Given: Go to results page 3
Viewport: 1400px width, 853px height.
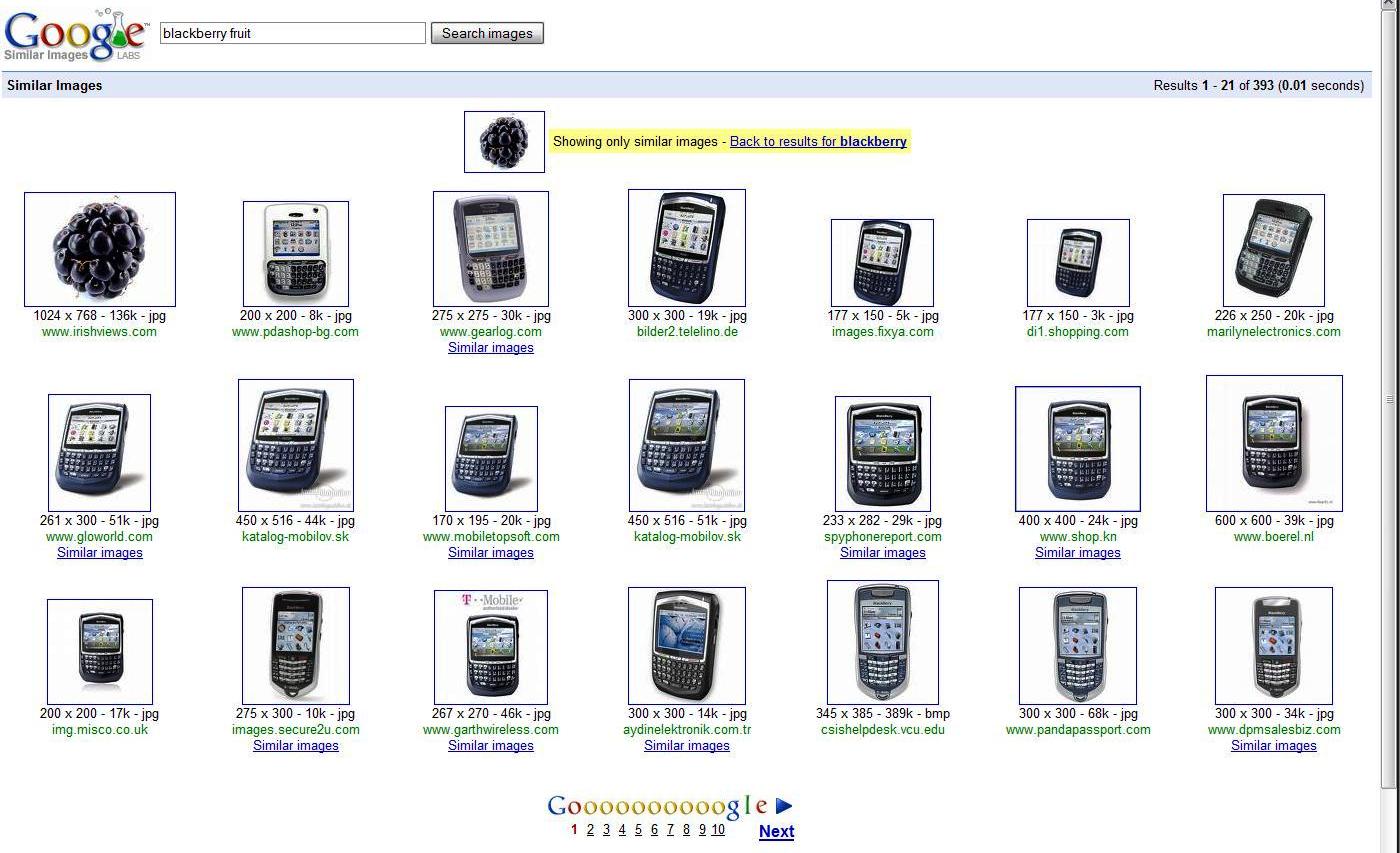Looking at the screenshot, I should pos(606,829).
